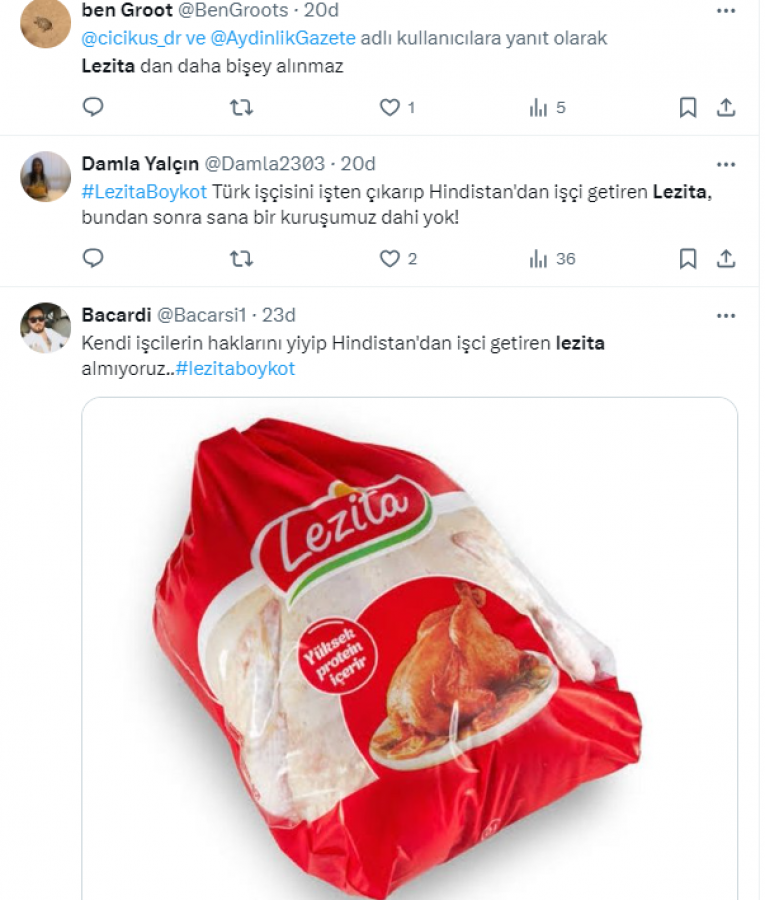Retweet ben Groot's tweet
The image size is (765, 900).
coord(241,107)
